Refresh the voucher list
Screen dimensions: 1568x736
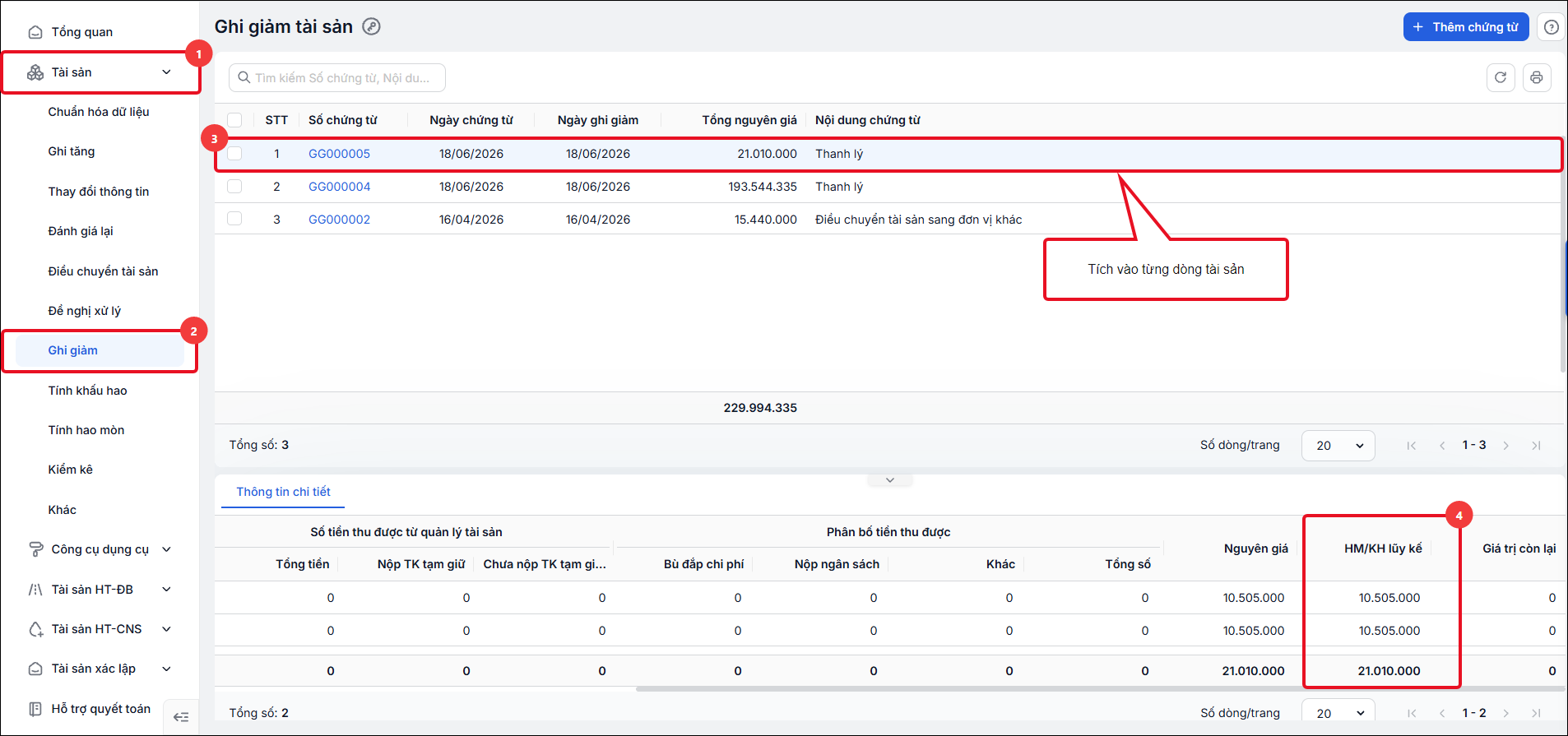[1501, 77]
